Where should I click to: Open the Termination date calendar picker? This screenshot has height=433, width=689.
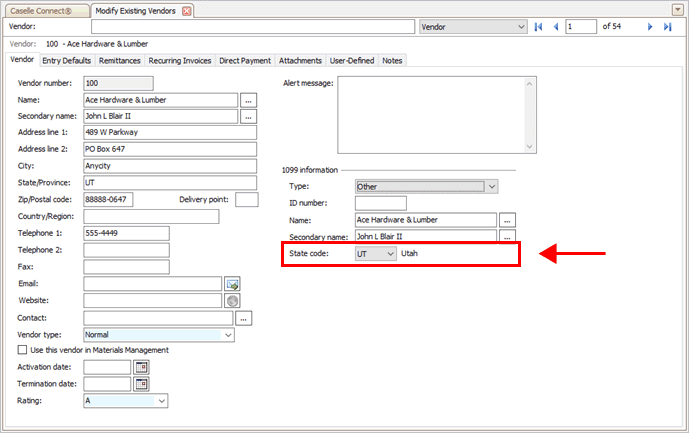(141, 384)
